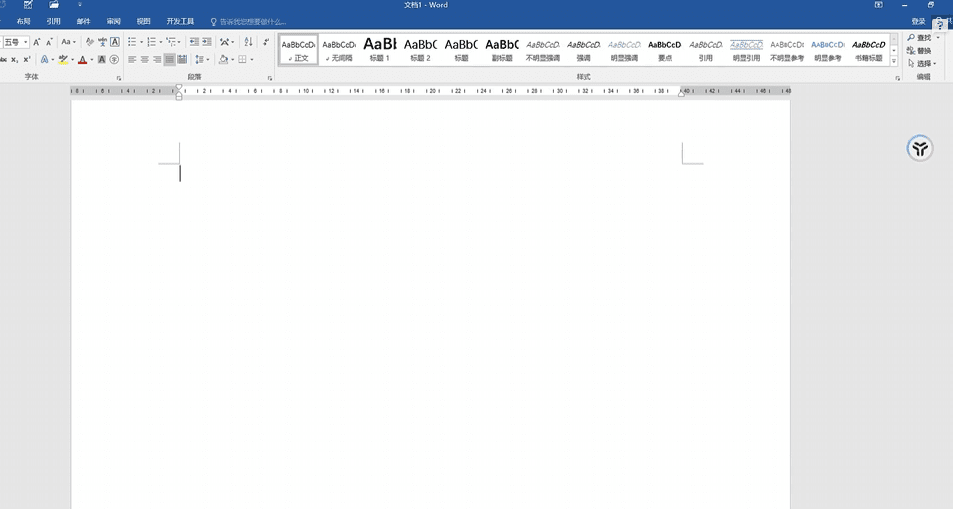Click the floating round assistant icon
This screenshot has width=953, height=509.
[x=919, y=149]
